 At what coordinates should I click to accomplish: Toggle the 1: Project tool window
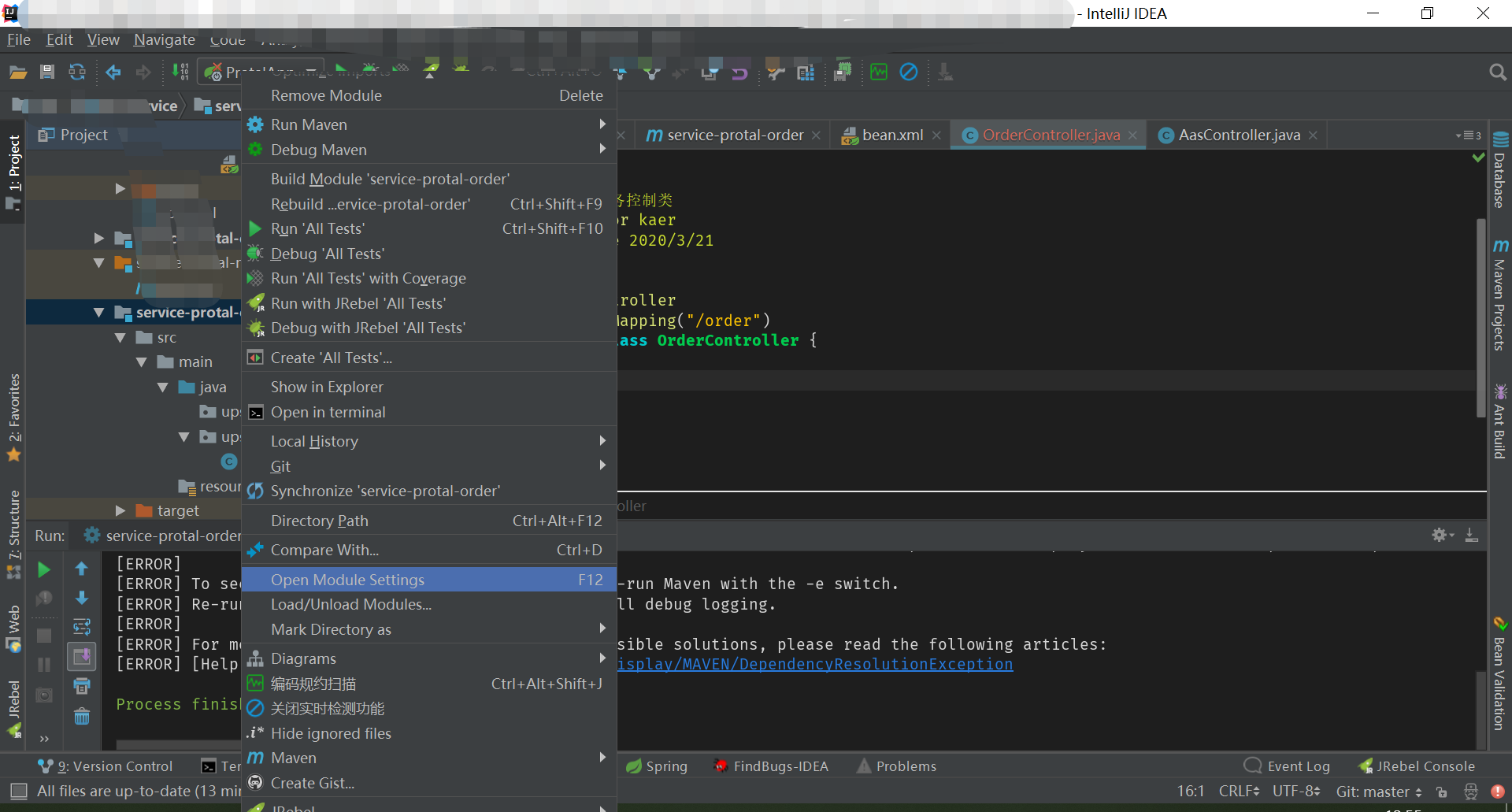(x=14, y=172)
